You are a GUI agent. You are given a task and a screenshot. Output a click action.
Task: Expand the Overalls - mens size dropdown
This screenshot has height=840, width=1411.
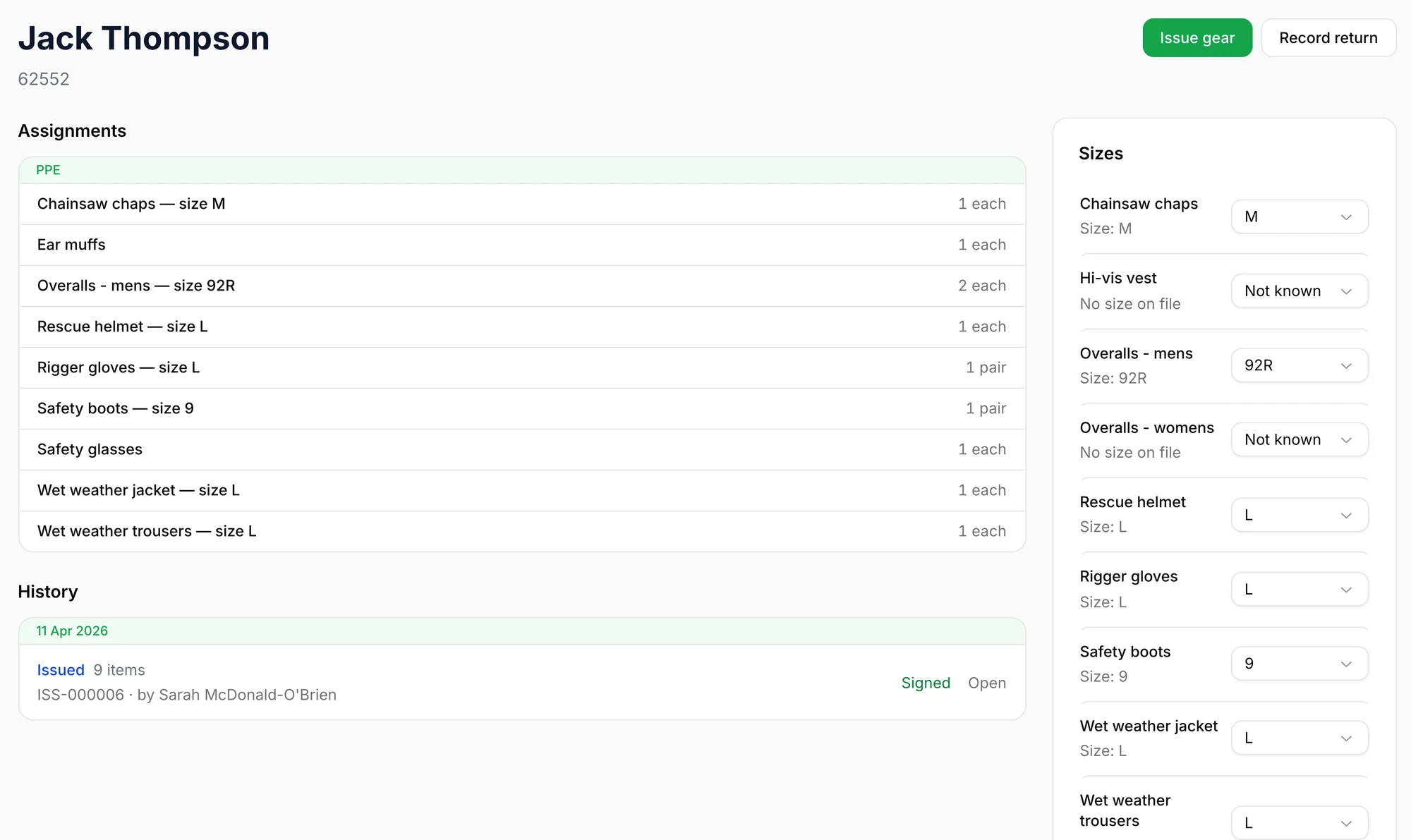1300,365
